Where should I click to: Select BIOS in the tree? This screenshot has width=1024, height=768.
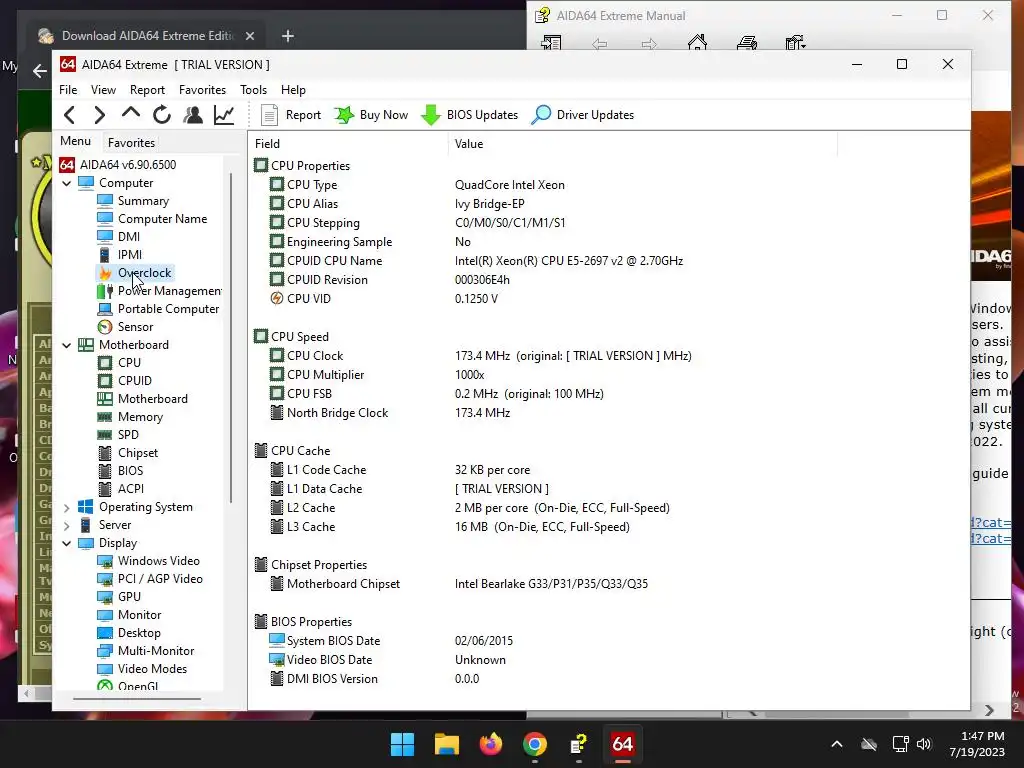click(x=120, y=470)
